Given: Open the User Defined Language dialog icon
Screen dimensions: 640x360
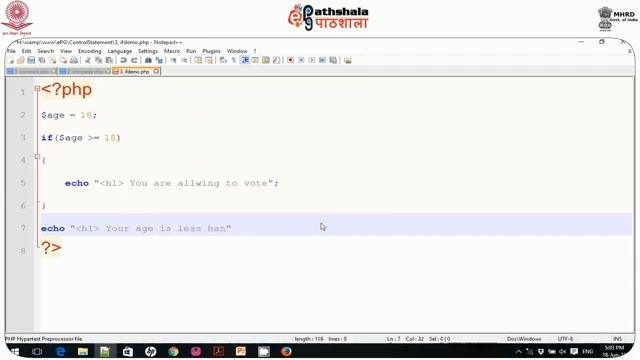Looking at the screenshot, I should click(255, 60).
